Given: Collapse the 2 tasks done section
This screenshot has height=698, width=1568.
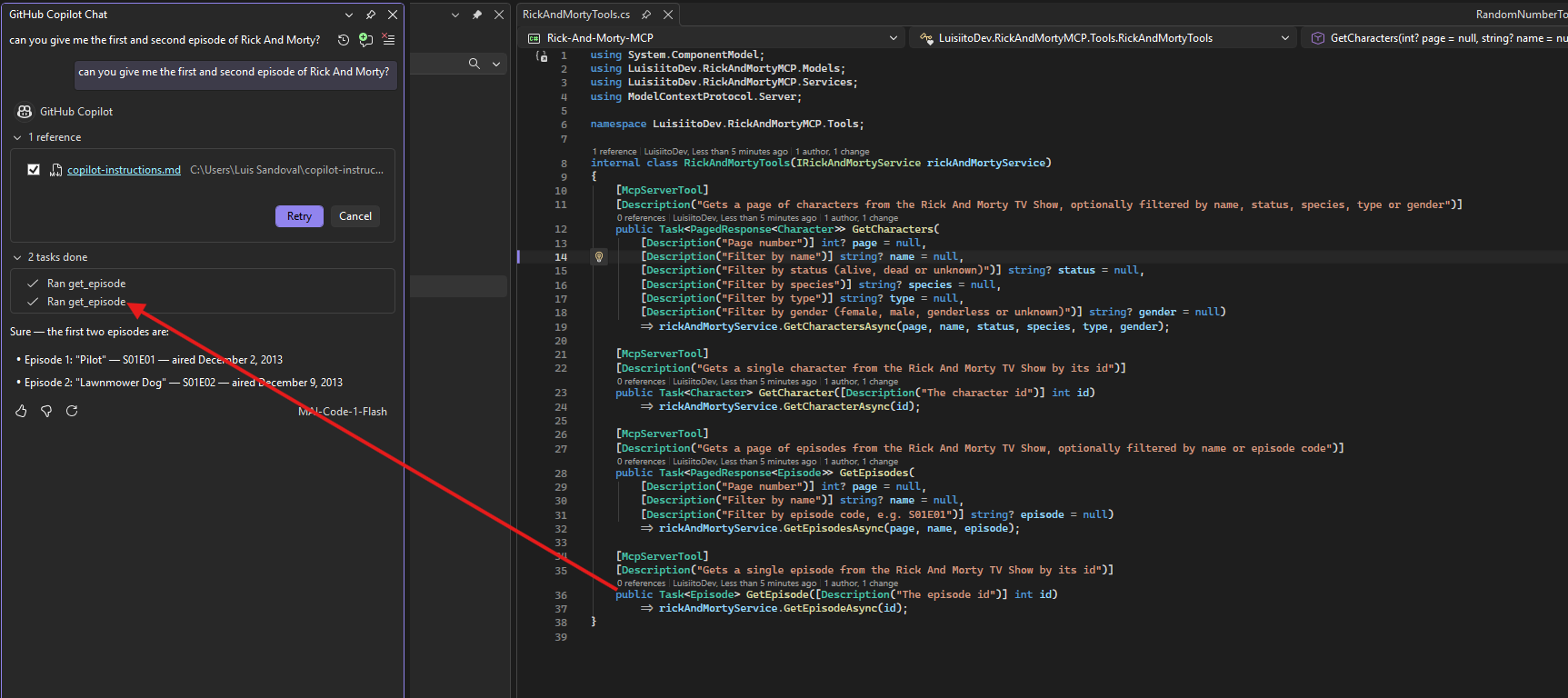Looking at the screenshot, I should pyautogui.click(x=17, y=257).
